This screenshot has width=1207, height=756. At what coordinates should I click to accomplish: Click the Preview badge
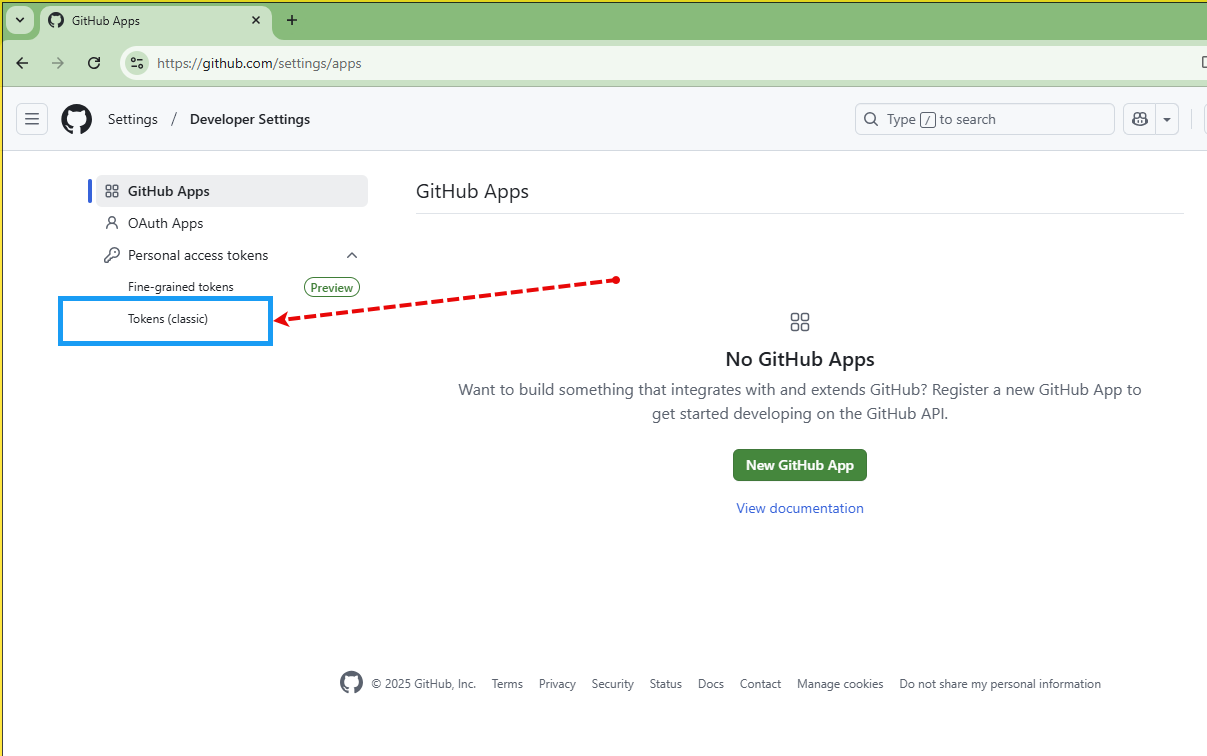(x=332, y=287)
